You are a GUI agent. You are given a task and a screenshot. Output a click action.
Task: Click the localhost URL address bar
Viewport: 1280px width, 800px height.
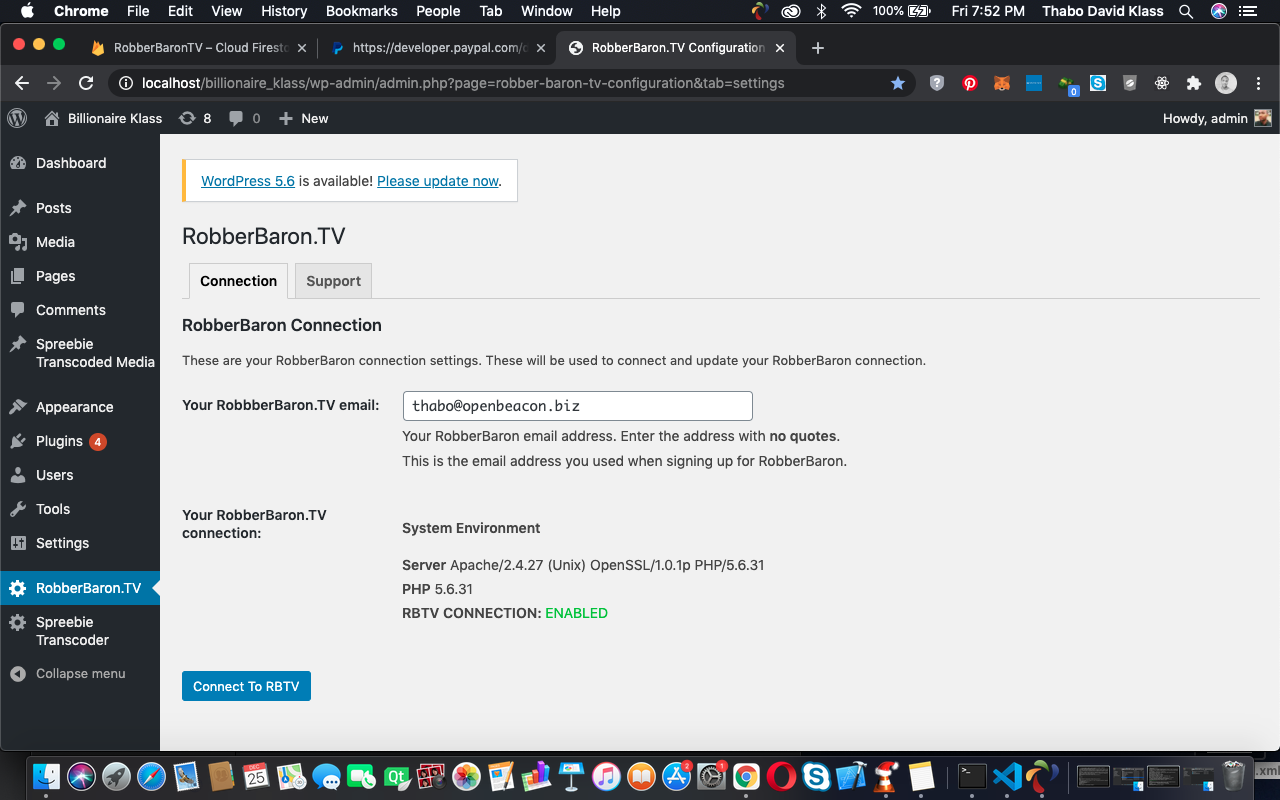tap(462, 83)
